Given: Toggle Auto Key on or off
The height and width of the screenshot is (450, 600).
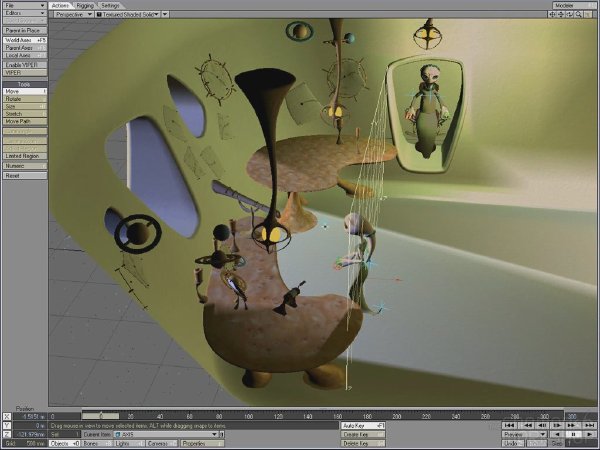Looking at the screenshot, I should (x=363, y=426).
